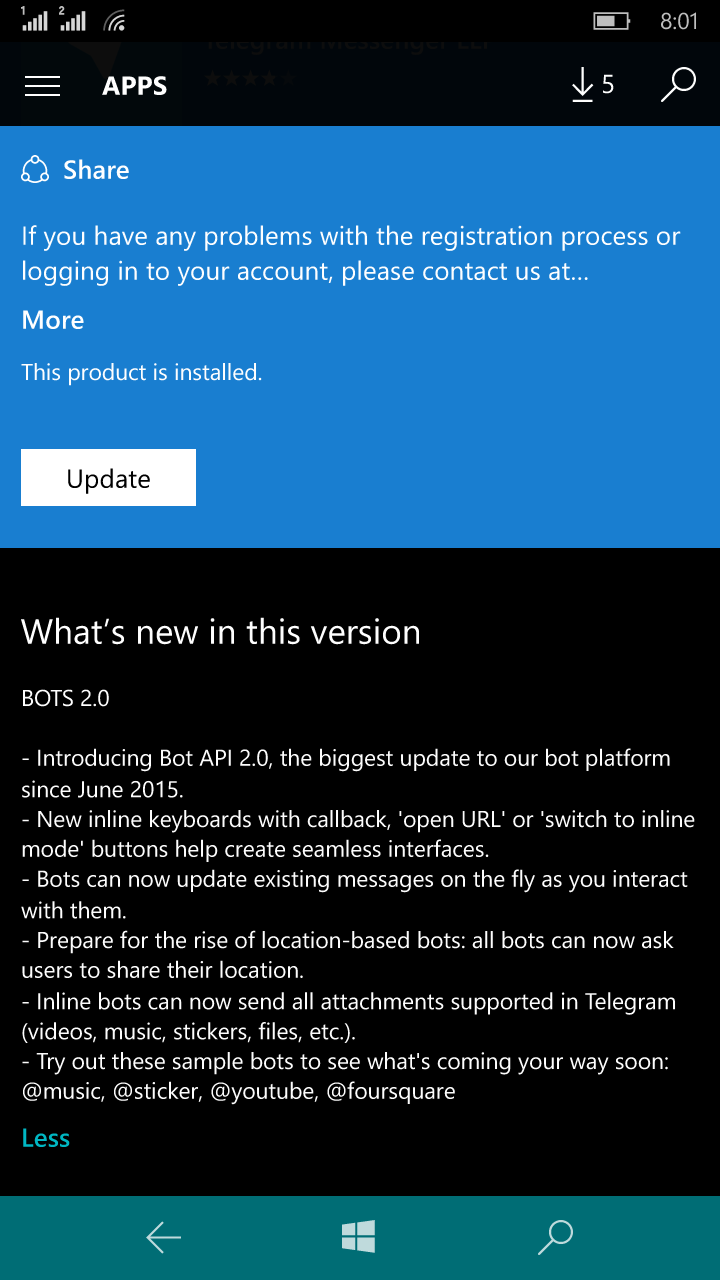
Task: Tap the search magnifier in bottom navigation bar
Action: coord(555,1237)
